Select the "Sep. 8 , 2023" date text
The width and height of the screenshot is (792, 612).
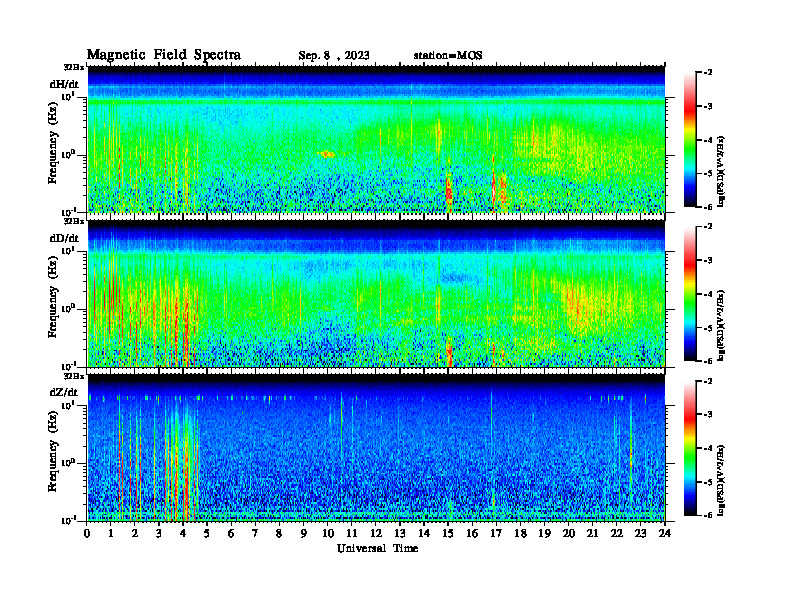tap(333, 56)
